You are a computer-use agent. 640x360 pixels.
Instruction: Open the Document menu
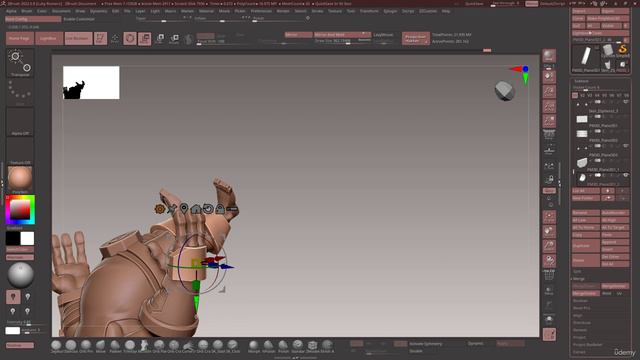[x=61, y=11]
